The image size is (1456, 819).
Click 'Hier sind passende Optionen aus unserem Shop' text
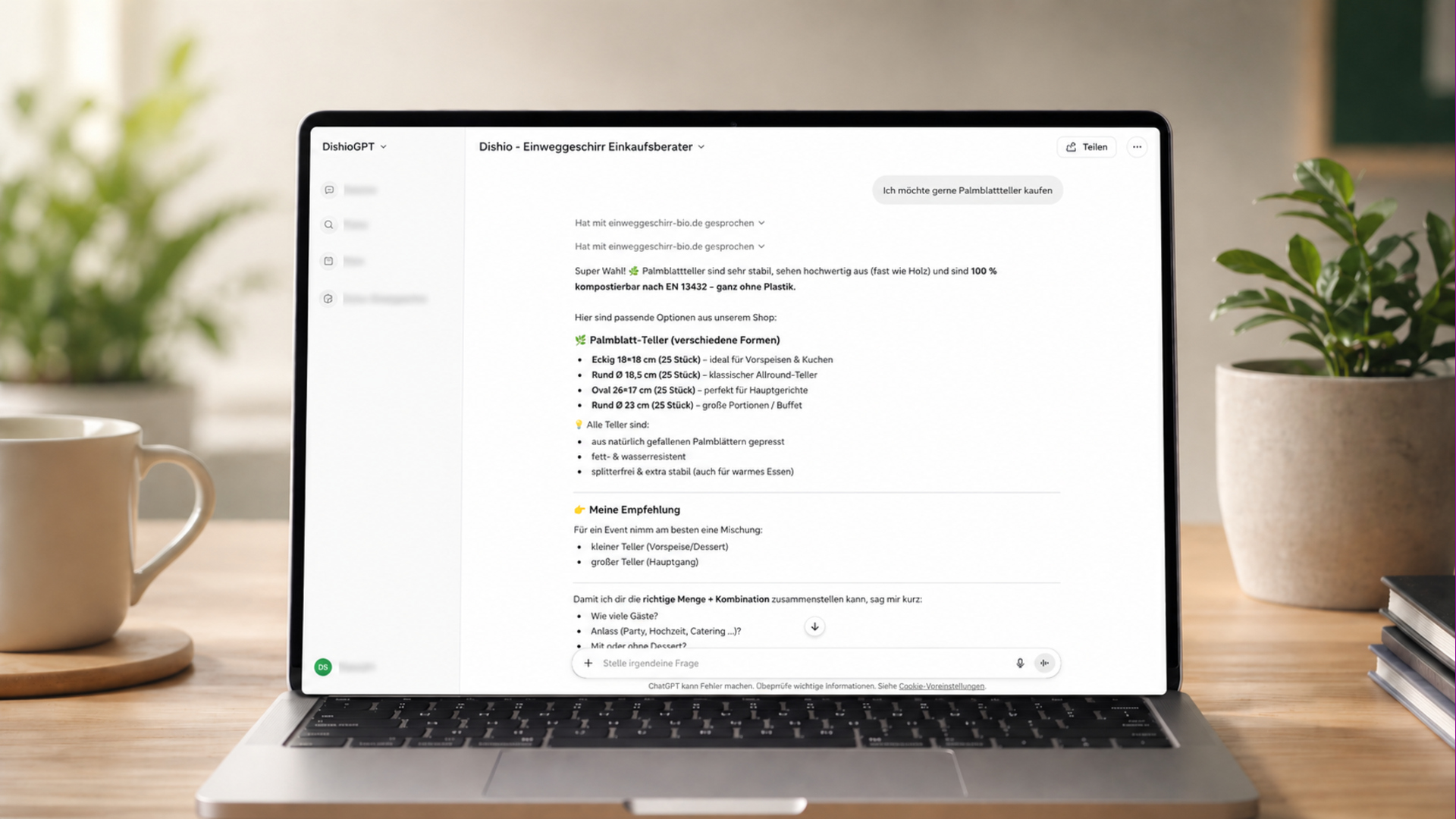[676, 318]
